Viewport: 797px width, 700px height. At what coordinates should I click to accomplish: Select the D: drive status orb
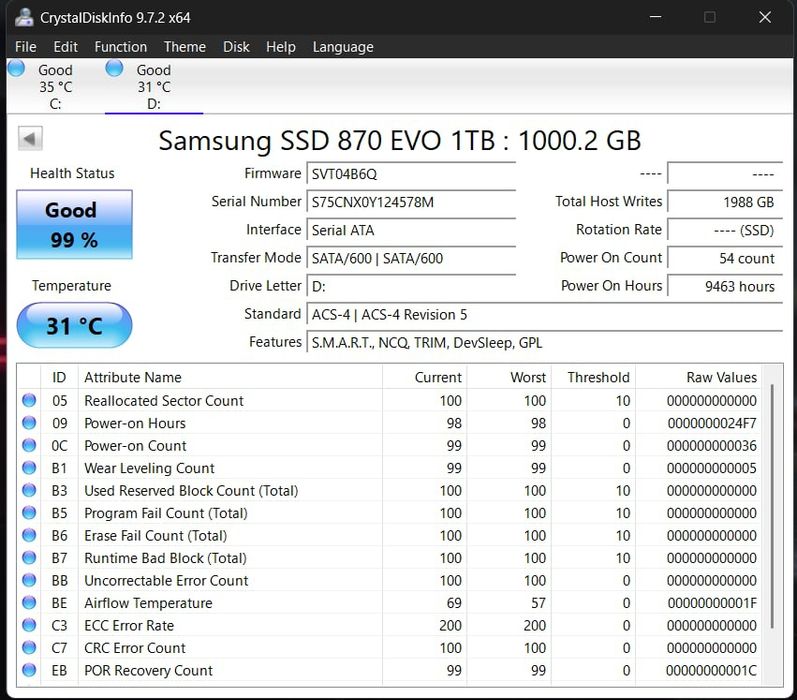coord(114,68)
